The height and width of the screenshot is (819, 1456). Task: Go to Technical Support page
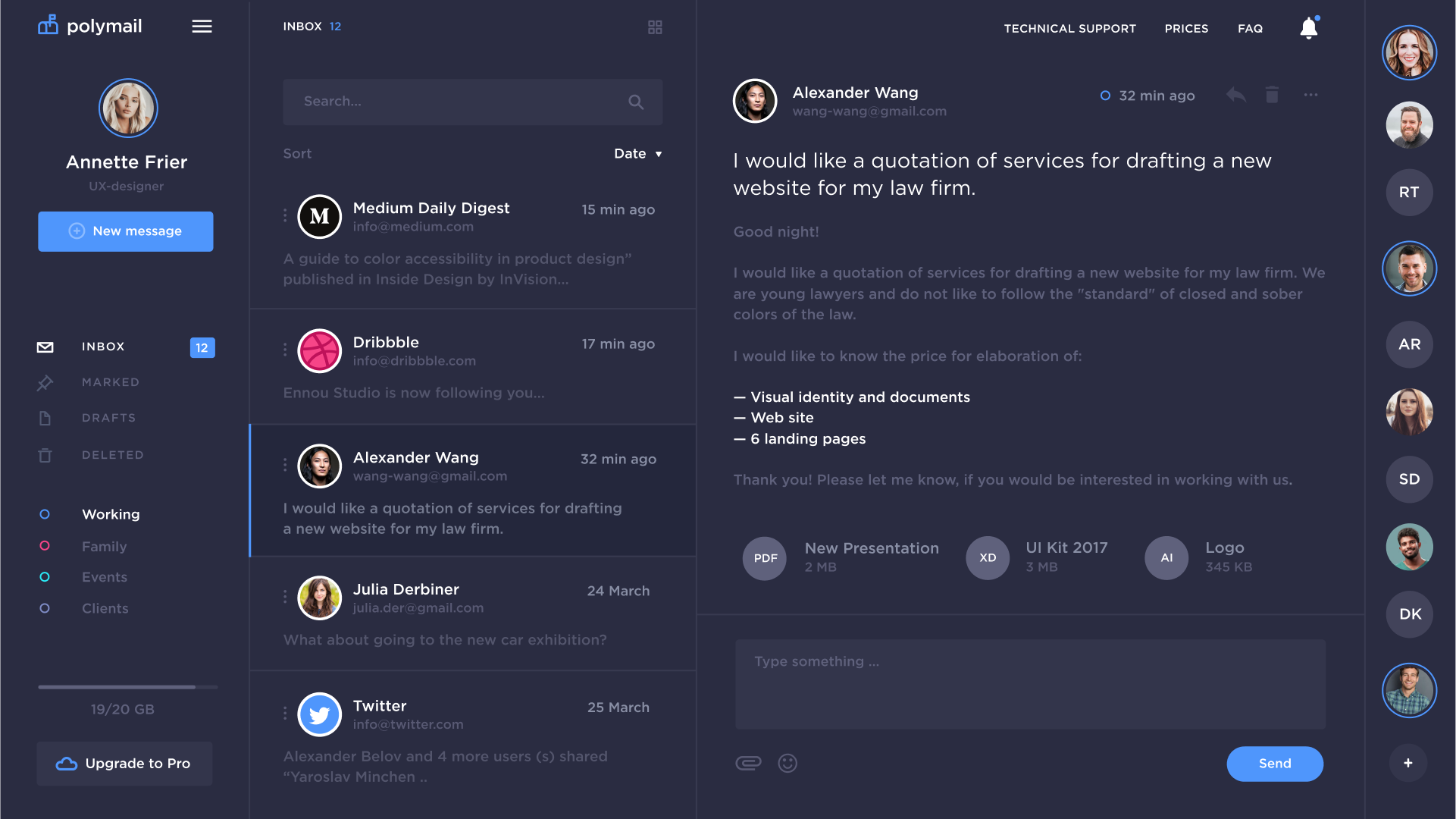pos(1069,28)
